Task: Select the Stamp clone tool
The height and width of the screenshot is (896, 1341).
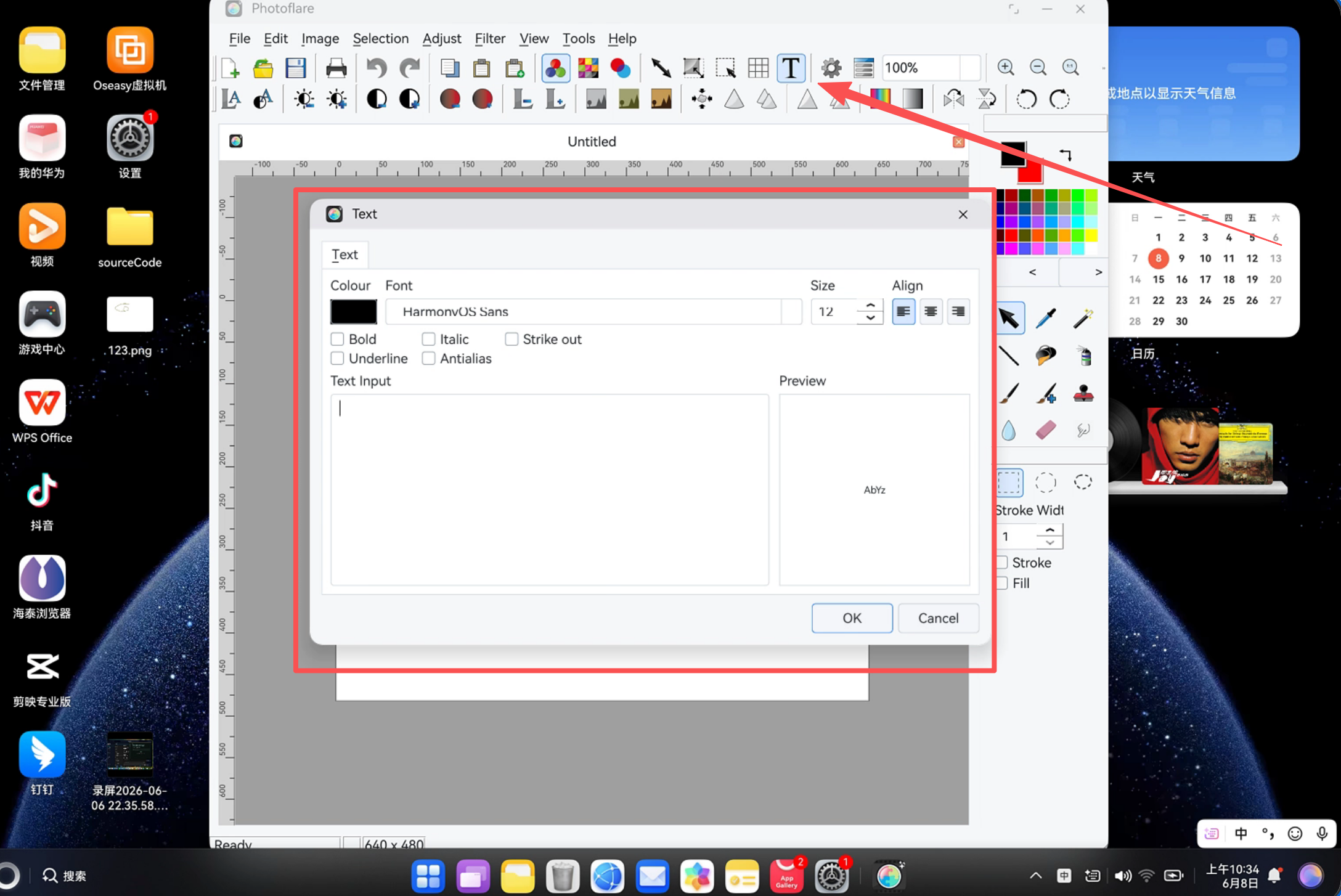Action: [1083, 393]
